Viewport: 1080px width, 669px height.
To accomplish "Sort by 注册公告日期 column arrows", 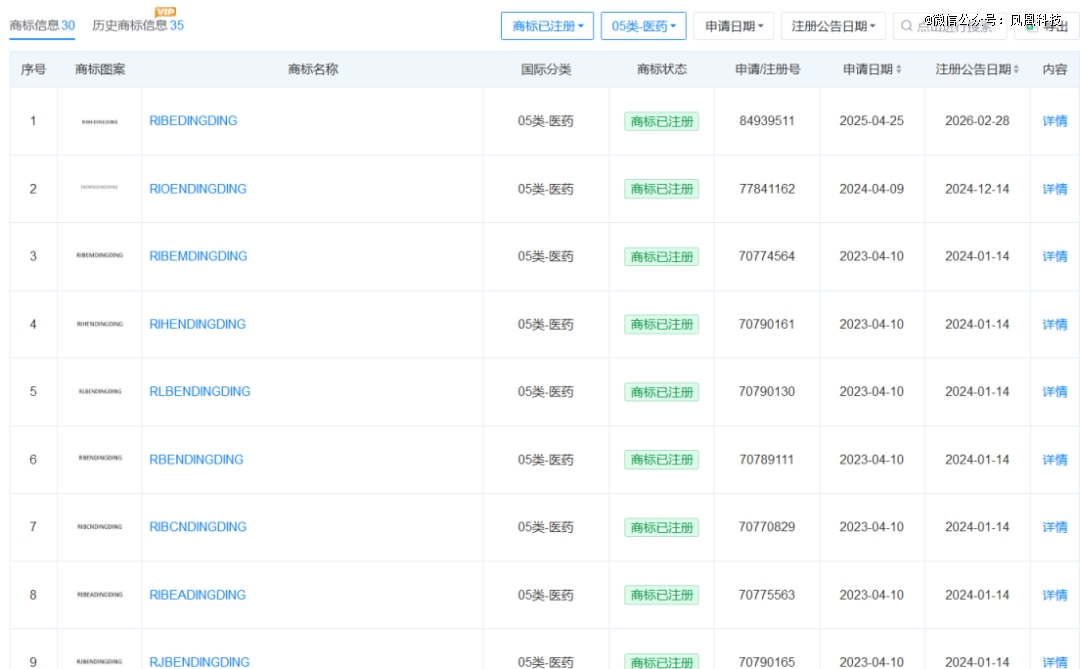I will point(1016,69).
